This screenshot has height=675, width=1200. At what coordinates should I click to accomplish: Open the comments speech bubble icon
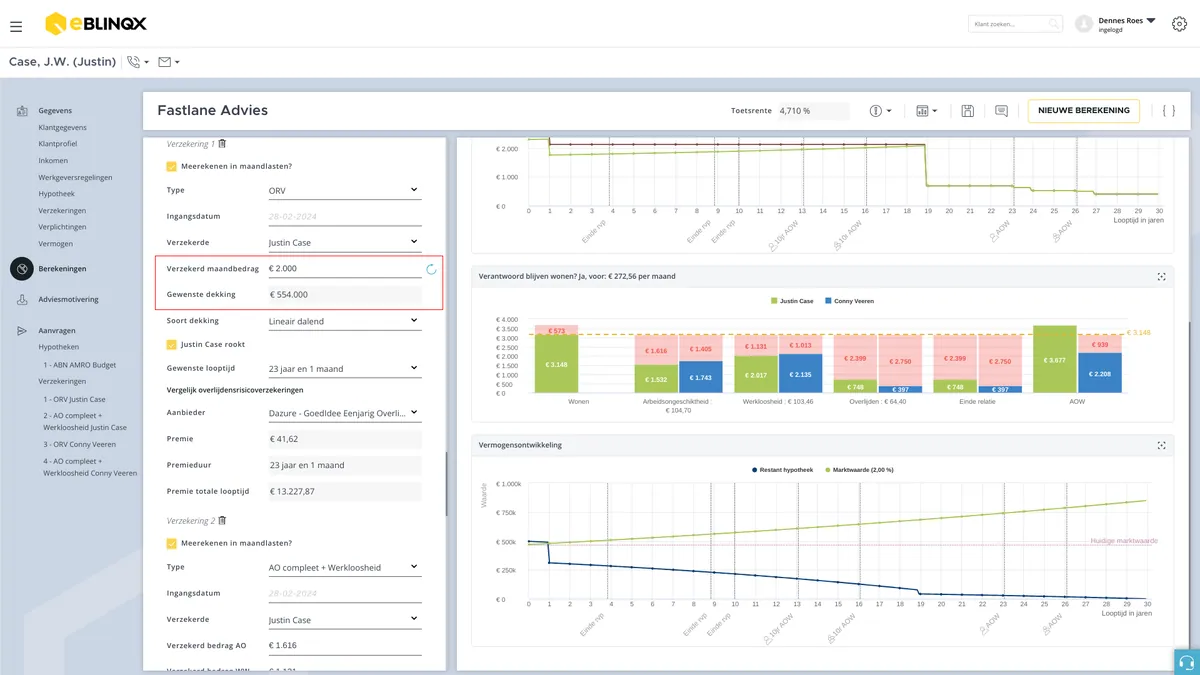click(1001, 111)
